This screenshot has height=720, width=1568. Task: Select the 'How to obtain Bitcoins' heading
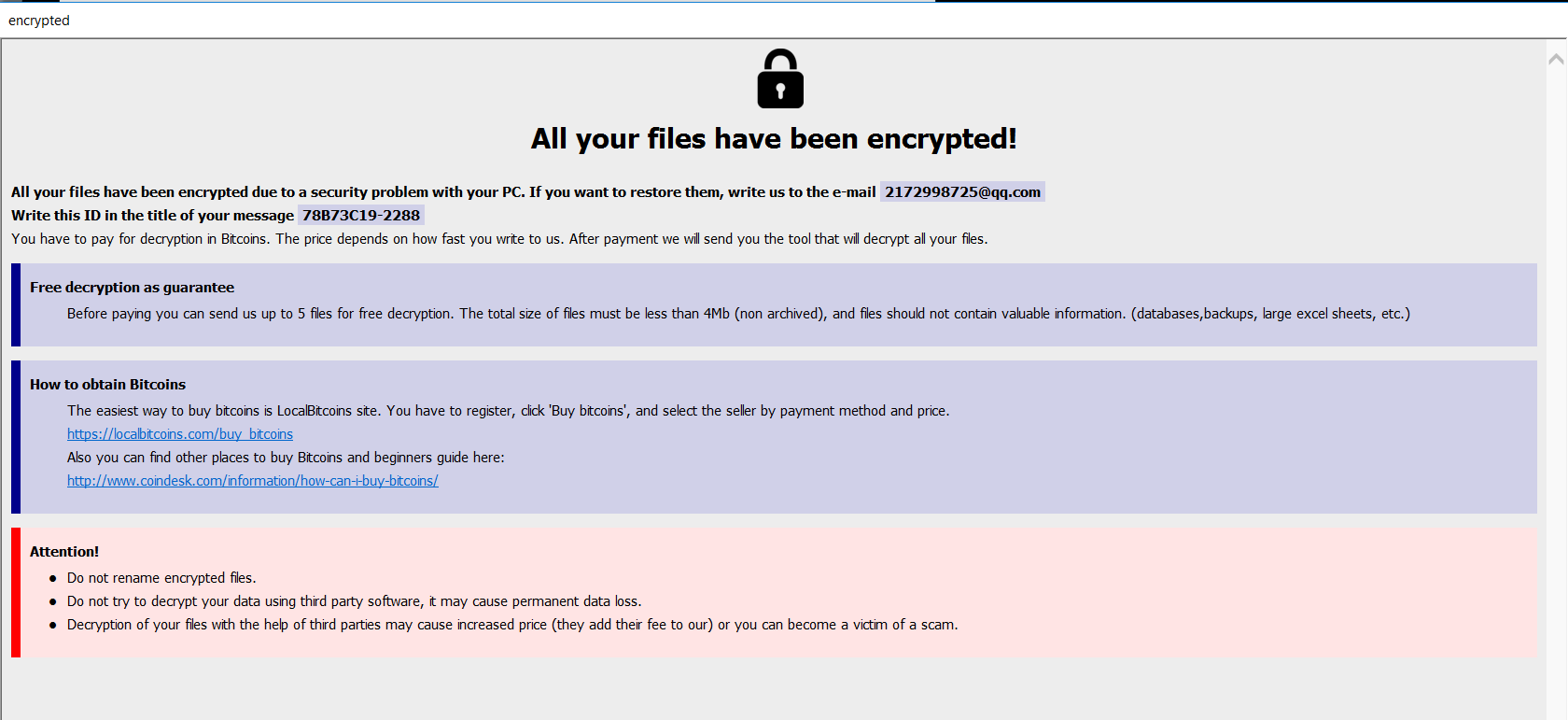107,385
